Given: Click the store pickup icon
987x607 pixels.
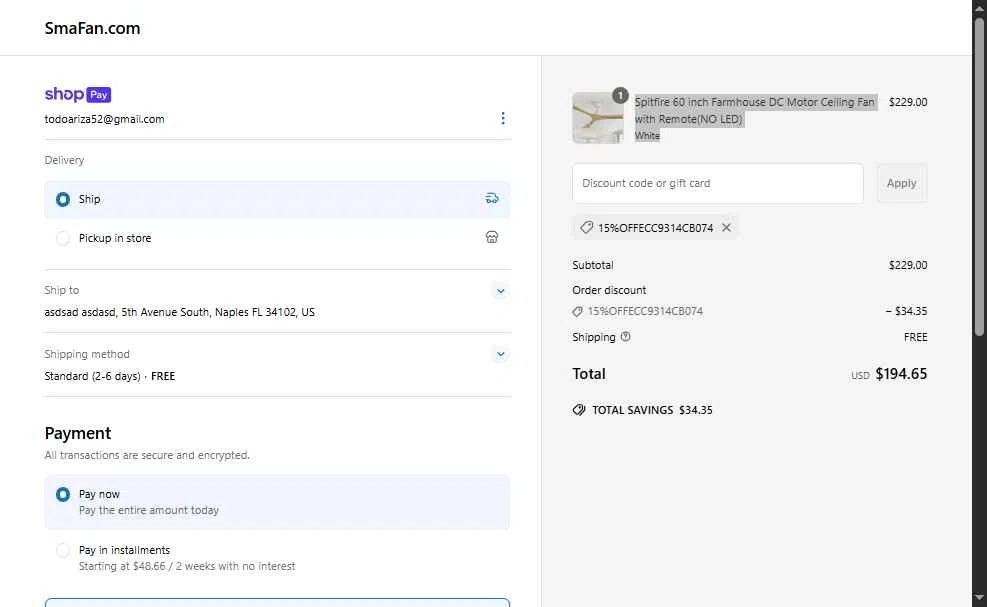Looking at the screenshot, I should pos(492,237).
